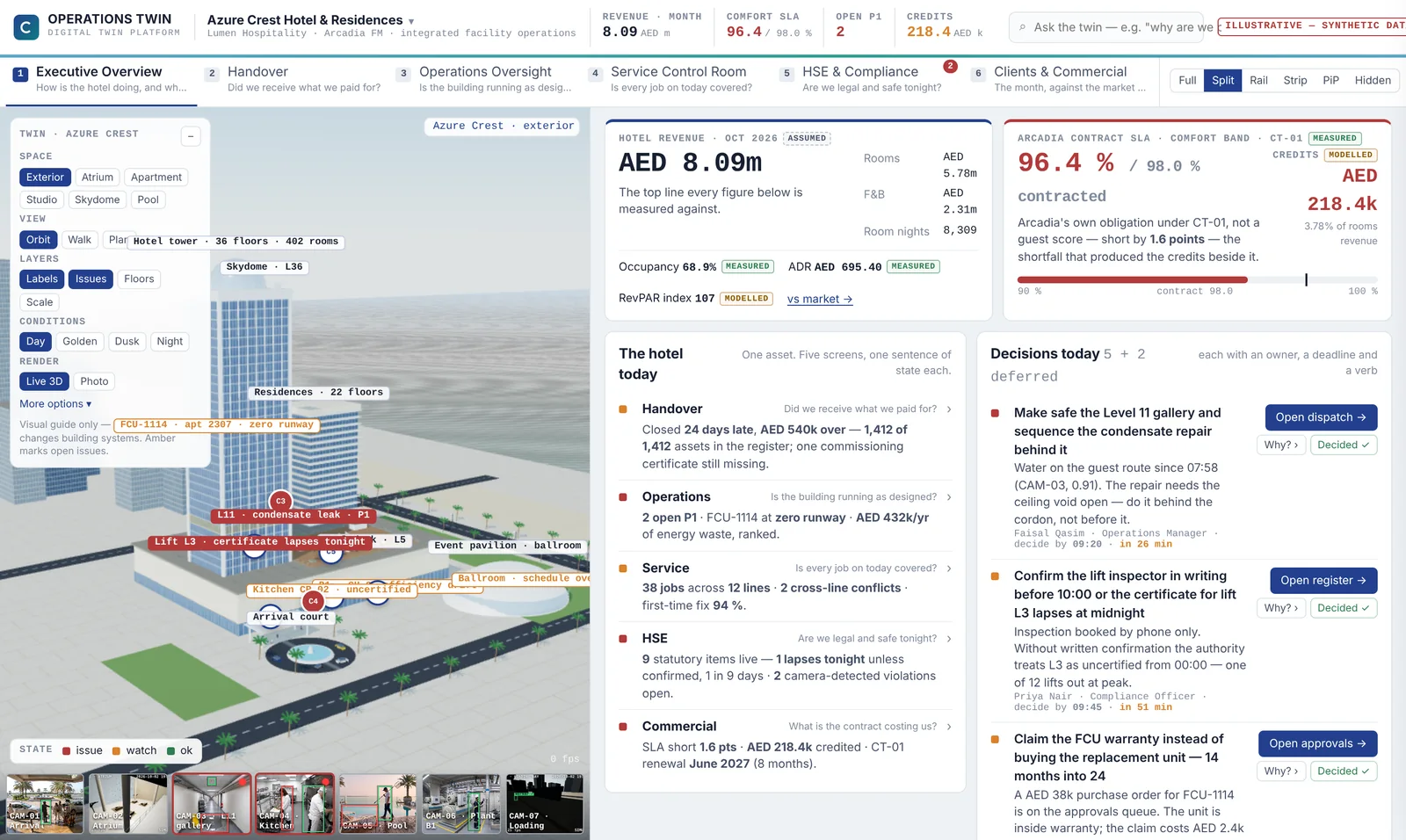Expand Why? for the Level 11 gallery decision
1406x840 pixels.
pyautogui.click(x=1281, y=445)
